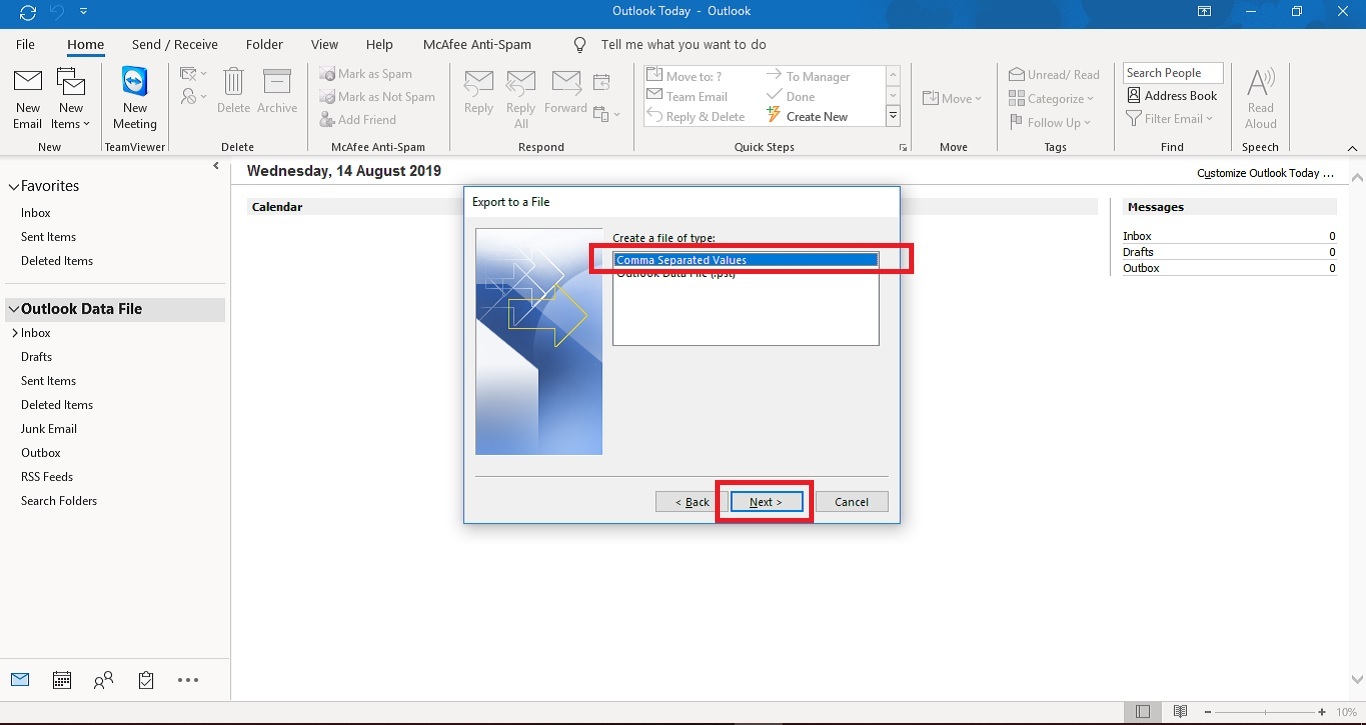Click Mark as Spam
This screenshot has width=1366, height=725.
366,74
